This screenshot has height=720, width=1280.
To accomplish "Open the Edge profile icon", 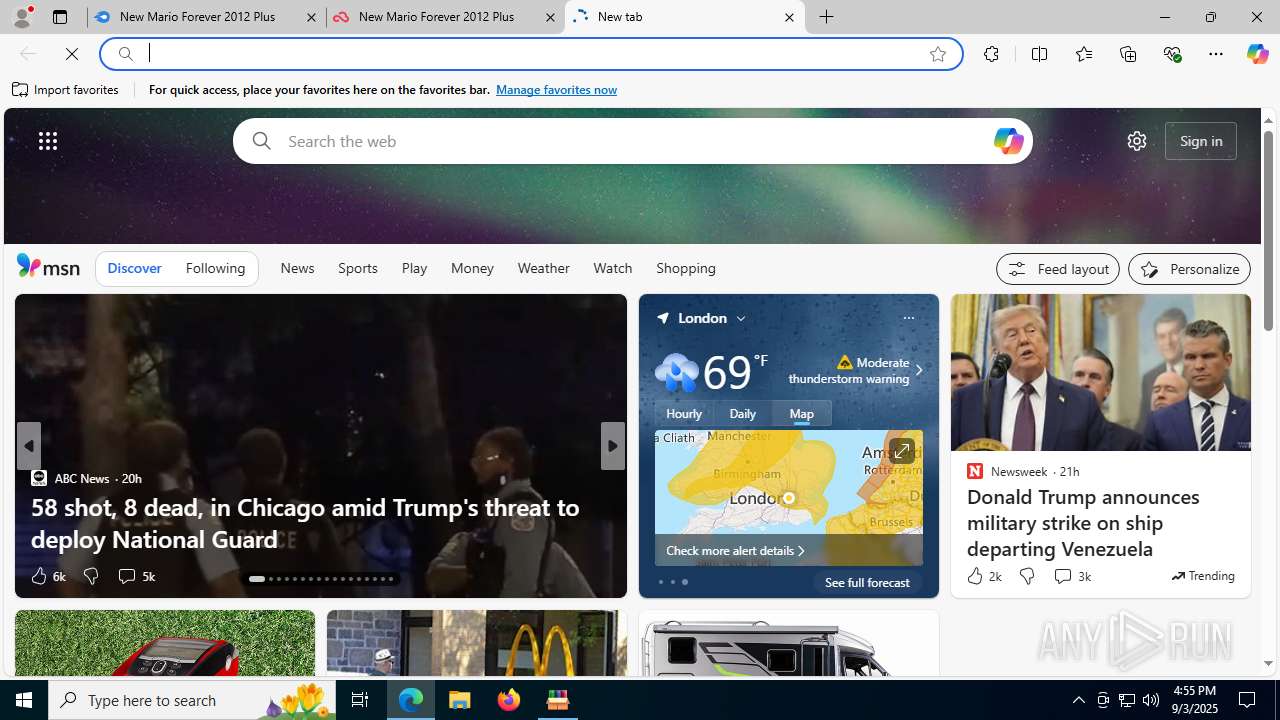I will (x=21, y=16).
